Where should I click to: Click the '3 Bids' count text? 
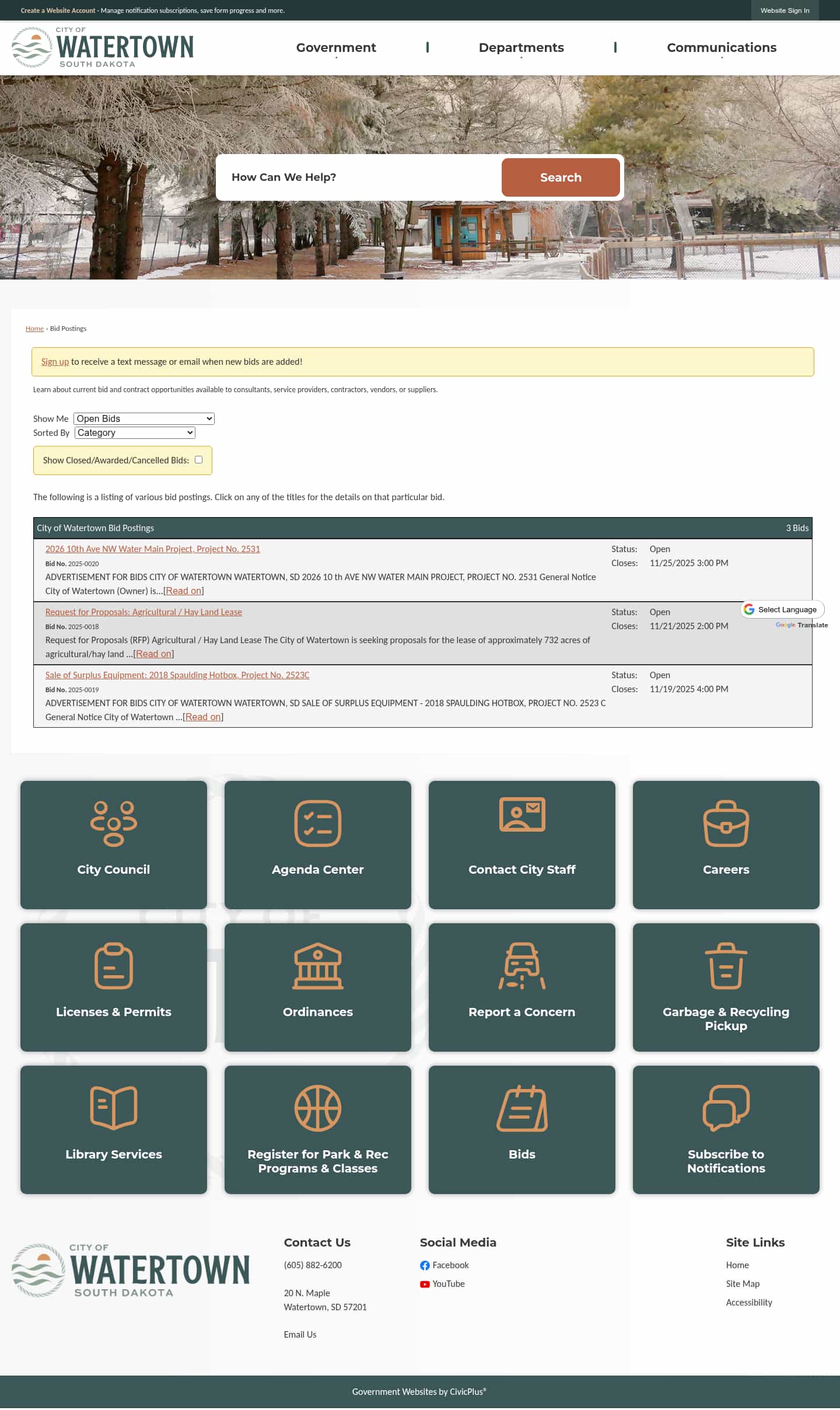(x=797, y=528)
